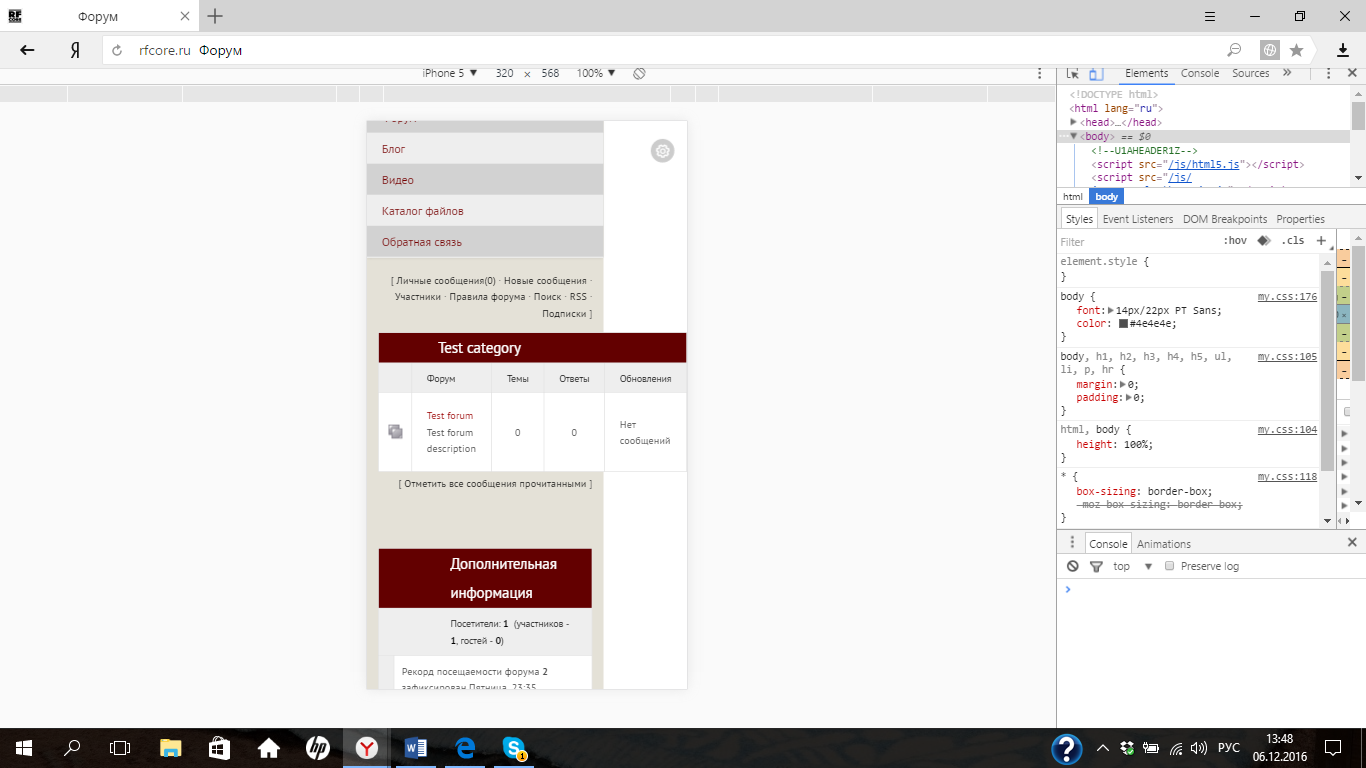Open the DevTools three-dot customize menu

(x=1329, y=73)
